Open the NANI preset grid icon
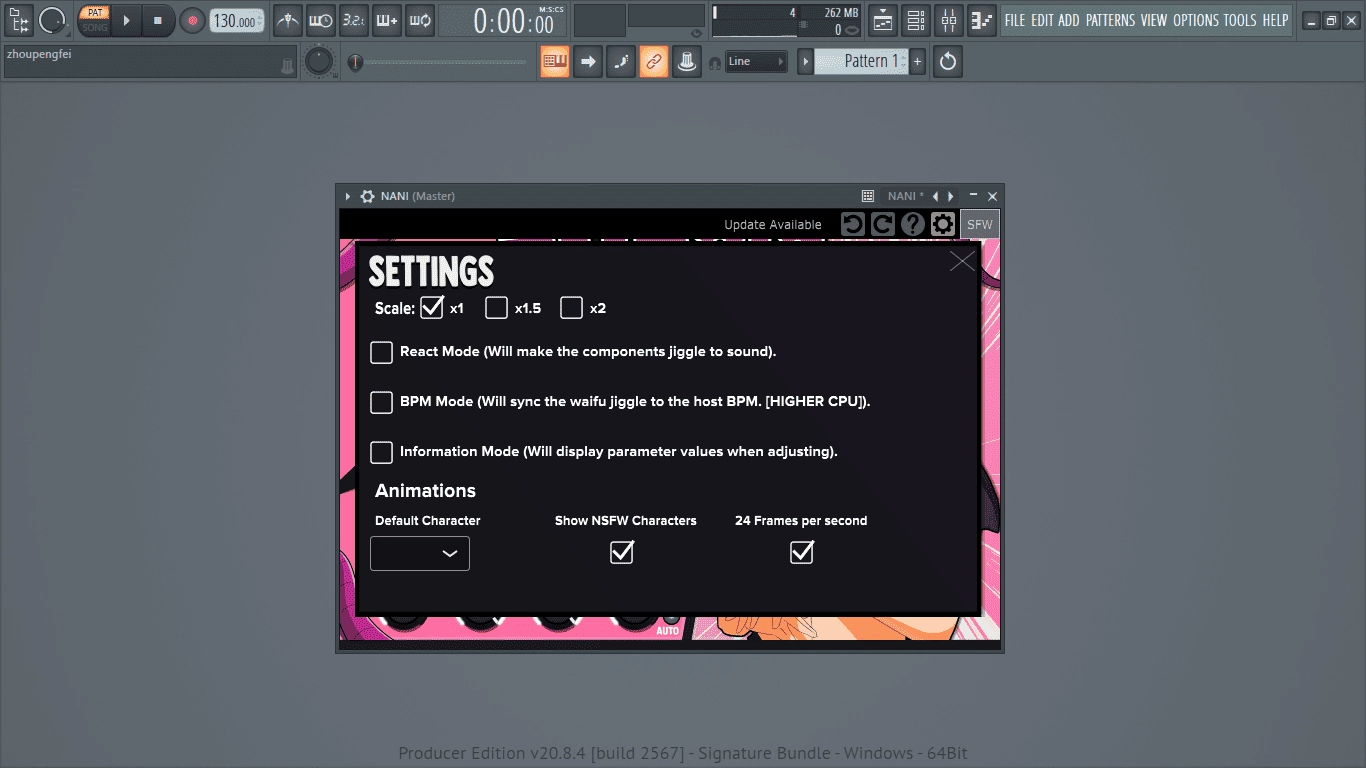1366x768 pixels. click(x=868, y=196)
